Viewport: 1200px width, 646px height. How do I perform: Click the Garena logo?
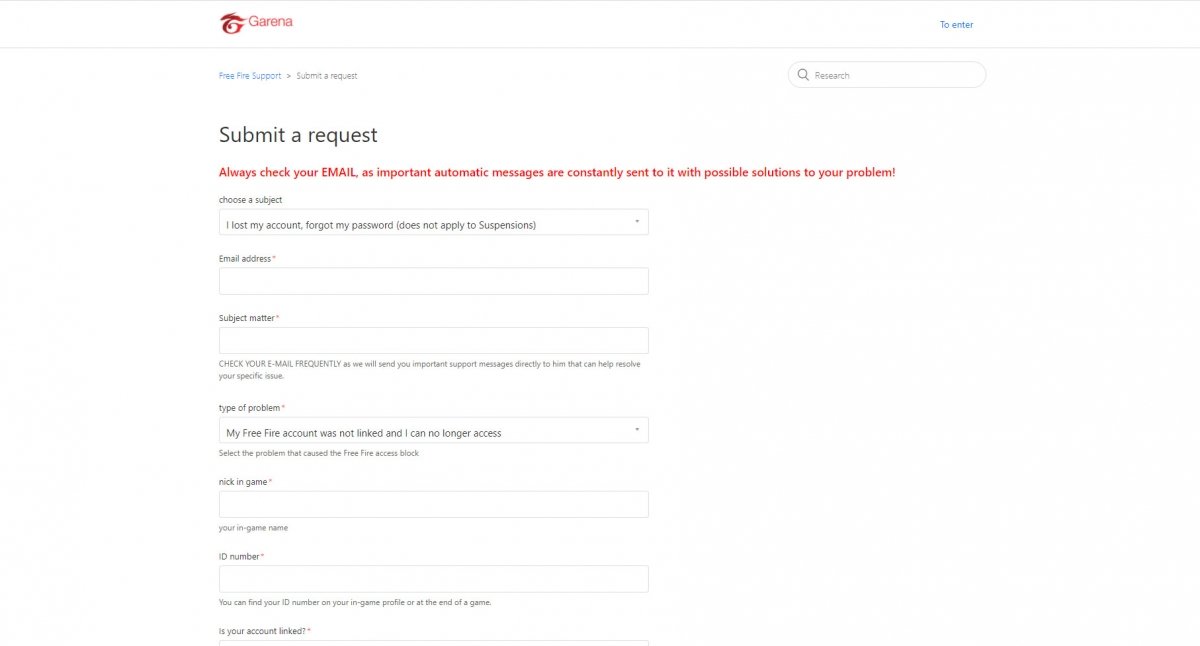click(x=256, y=23)
